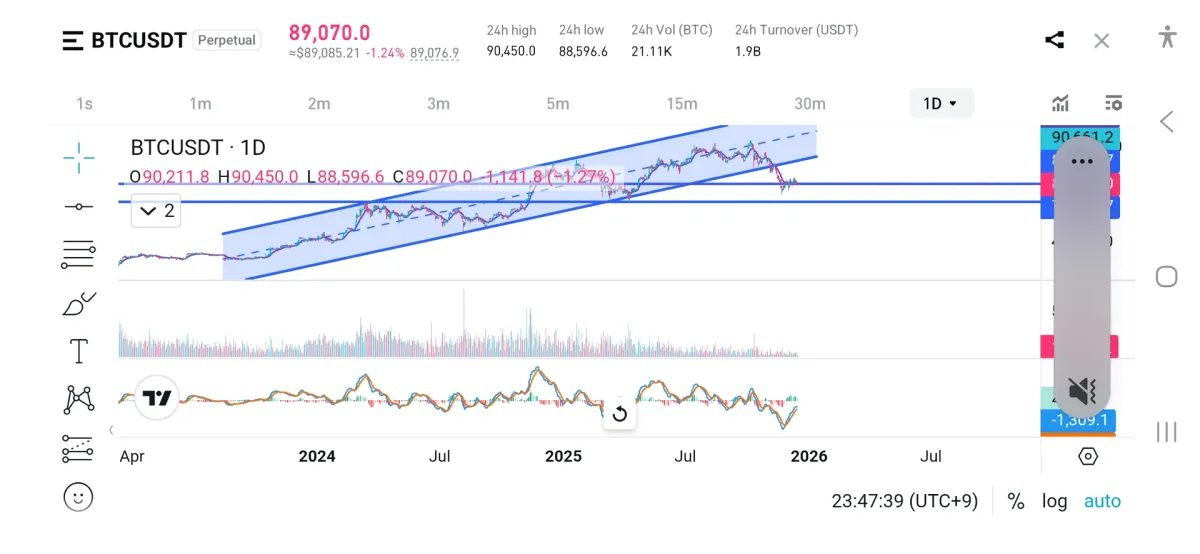Toggle the auto scale option

point(1102,501)
